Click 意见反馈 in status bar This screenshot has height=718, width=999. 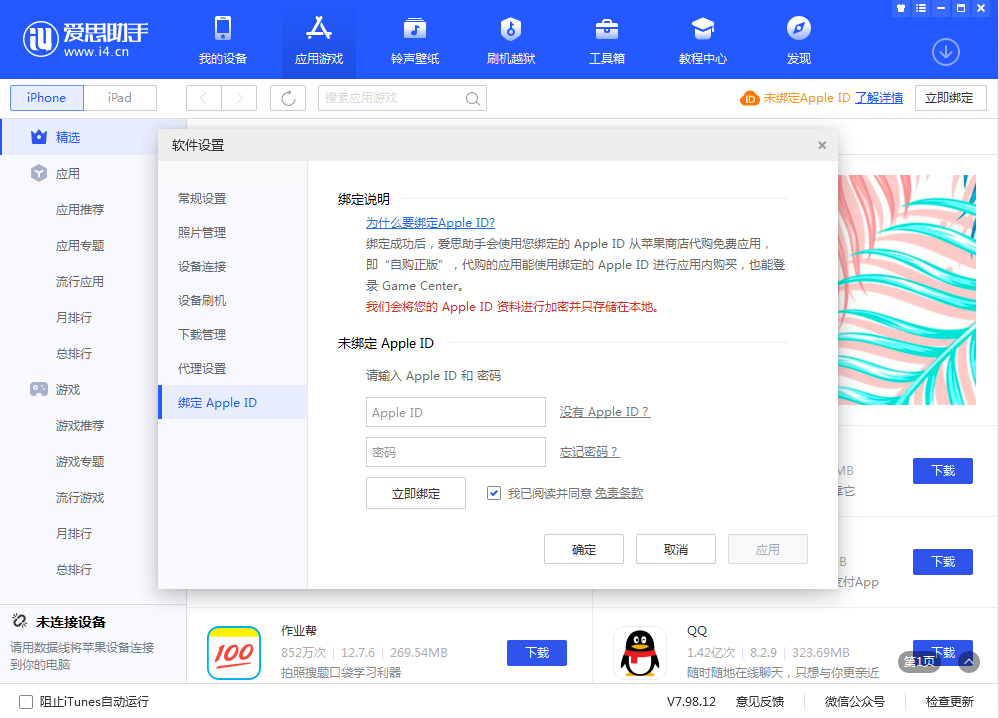[x=760, y=701]
